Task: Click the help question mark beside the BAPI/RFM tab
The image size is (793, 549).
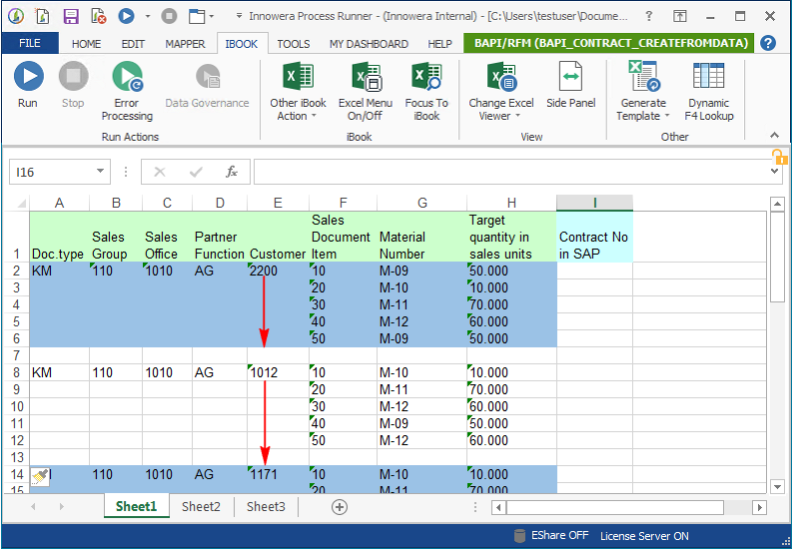Action: point(768,43)
